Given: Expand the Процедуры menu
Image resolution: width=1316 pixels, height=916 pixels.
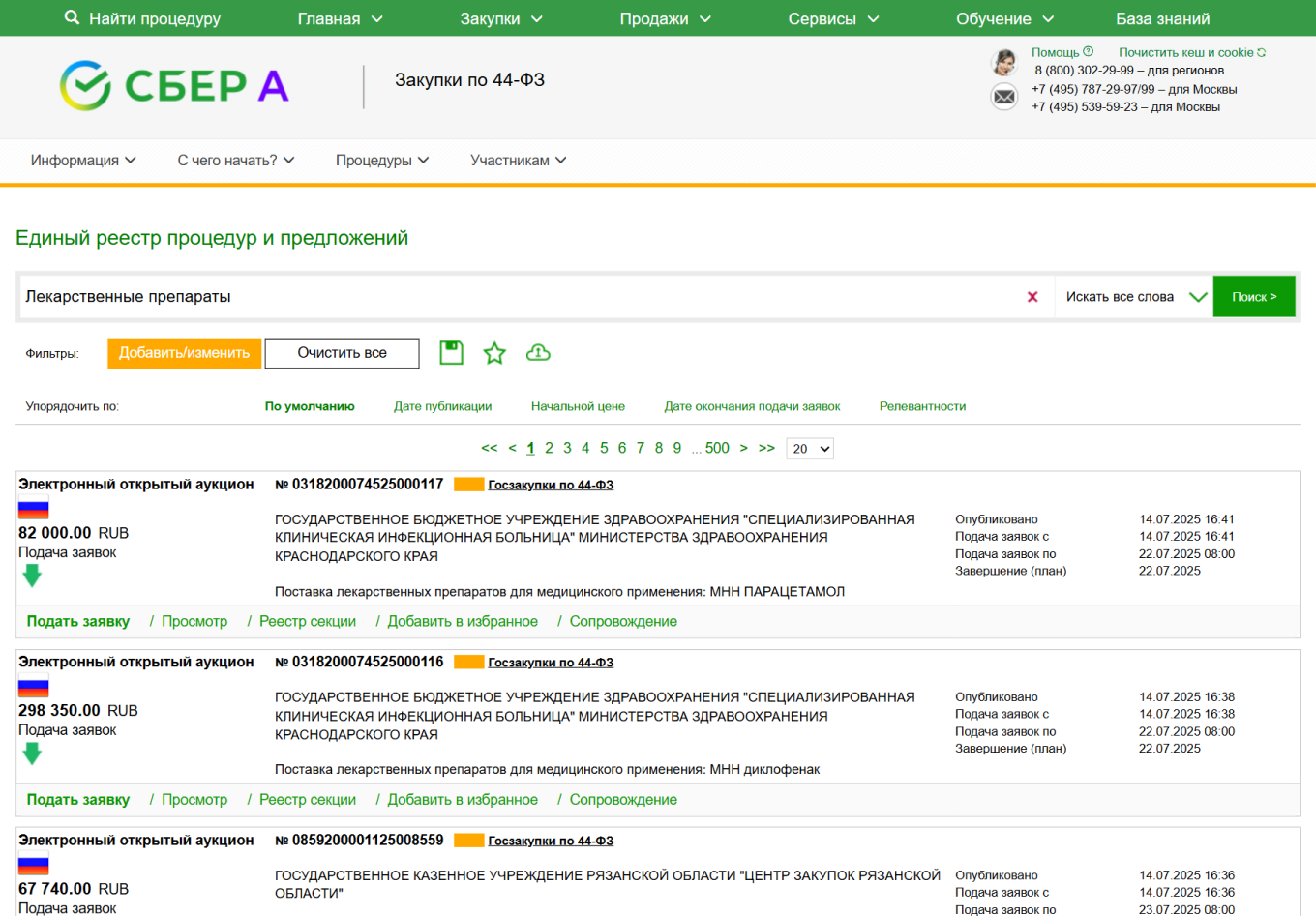Looking at the screenshot, I should tap(382, 161).
